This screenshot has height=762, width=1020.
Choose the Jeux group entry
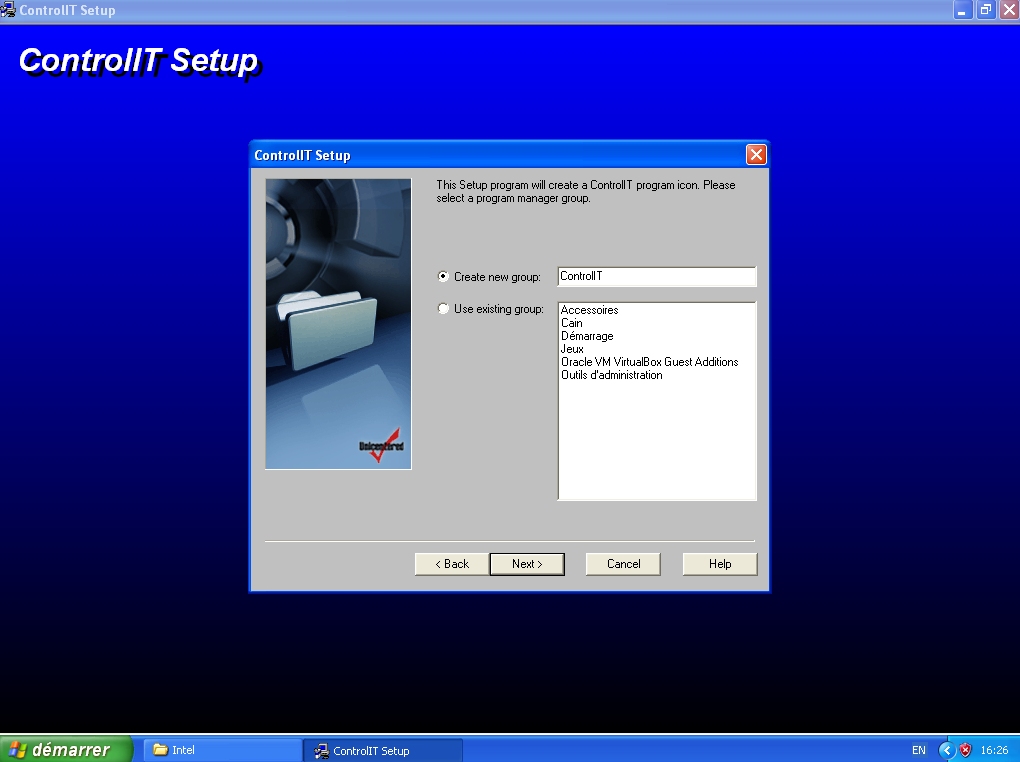pyautogui.click(x=572, y=349)
